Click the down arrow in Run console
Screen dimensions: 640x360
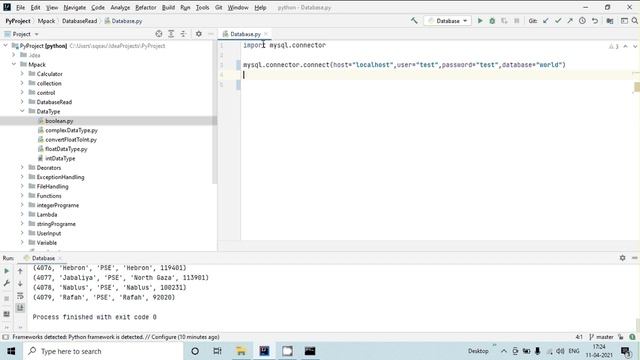coord(20,283)
